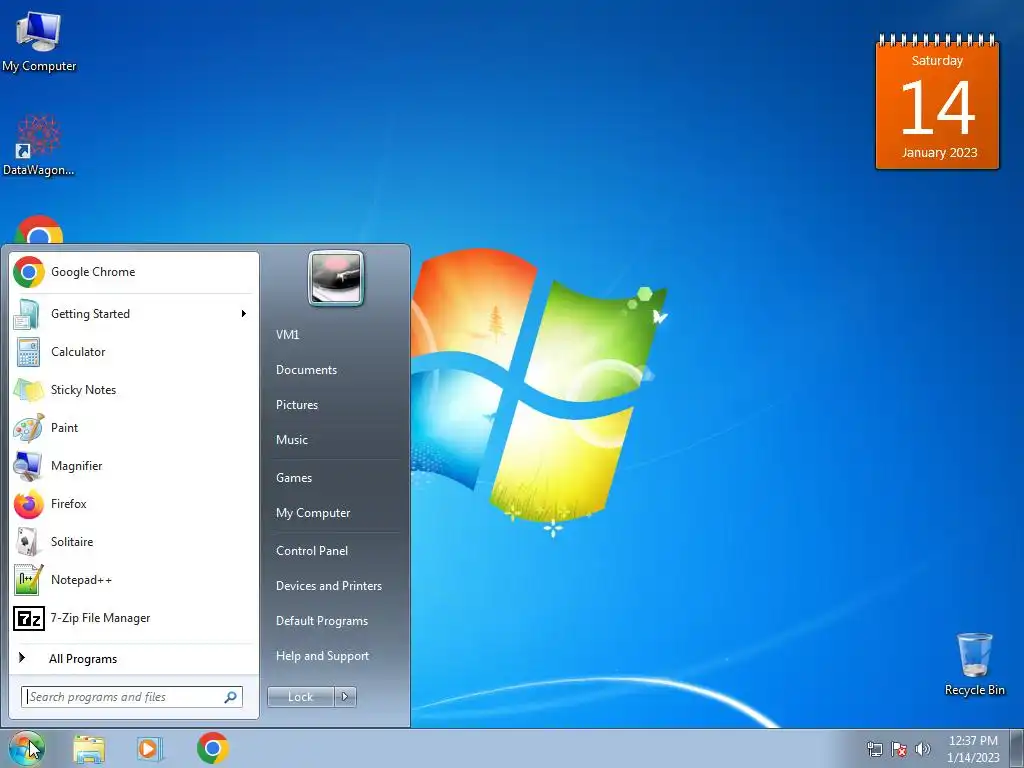1024x768 pixels.
Task: Open Windows Media Player from the taskbar
Action: [150, 749]
